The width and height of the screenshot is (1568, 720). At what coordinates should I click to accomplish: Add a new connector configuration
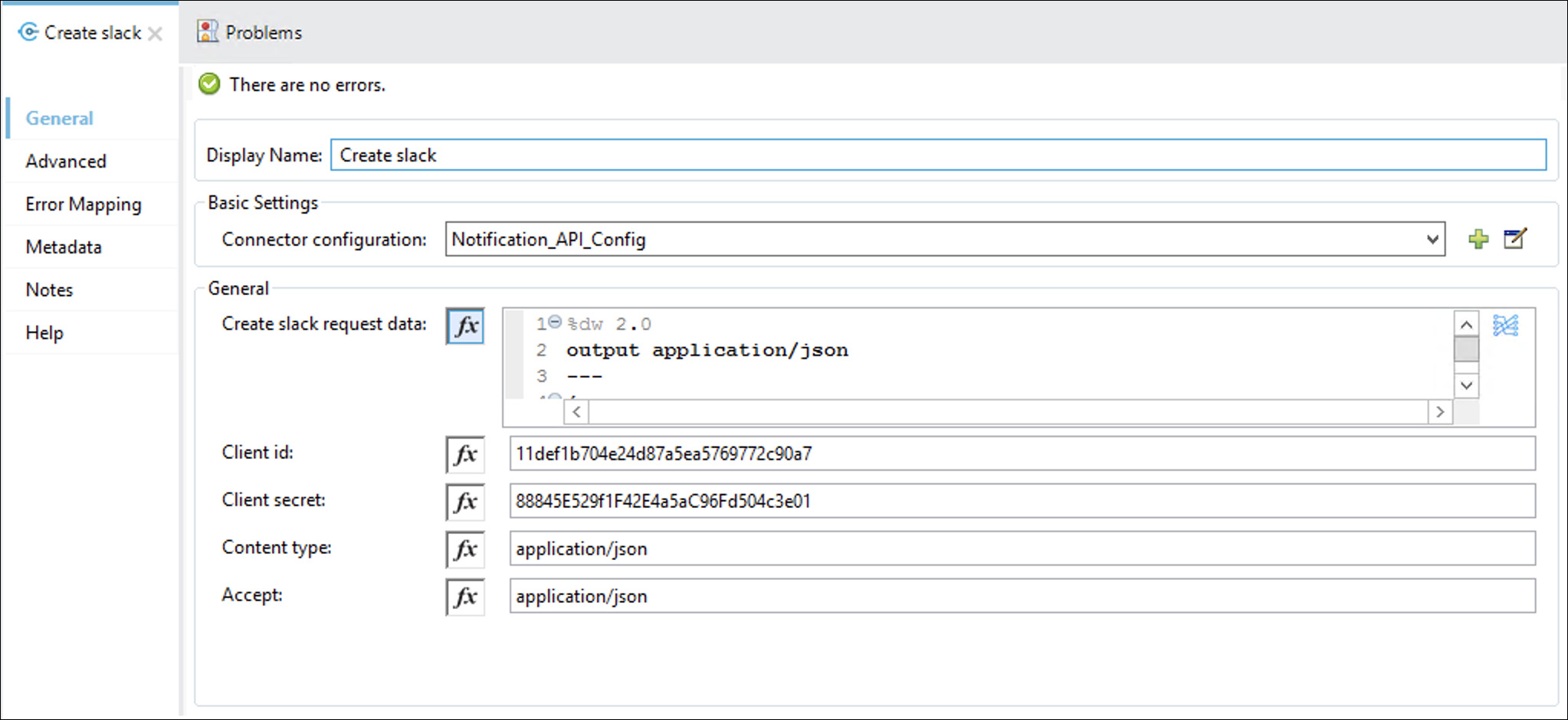point(1478,239)
